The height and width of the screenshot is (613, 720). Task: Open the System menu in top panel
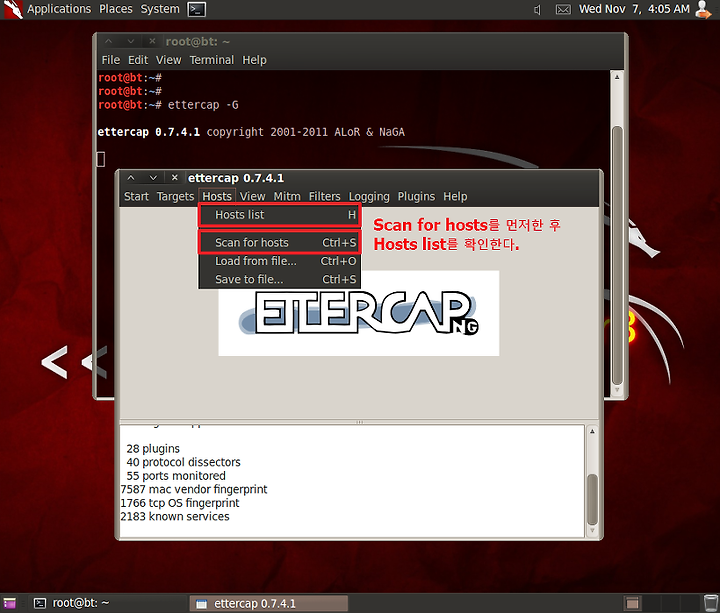pos(160,9)
